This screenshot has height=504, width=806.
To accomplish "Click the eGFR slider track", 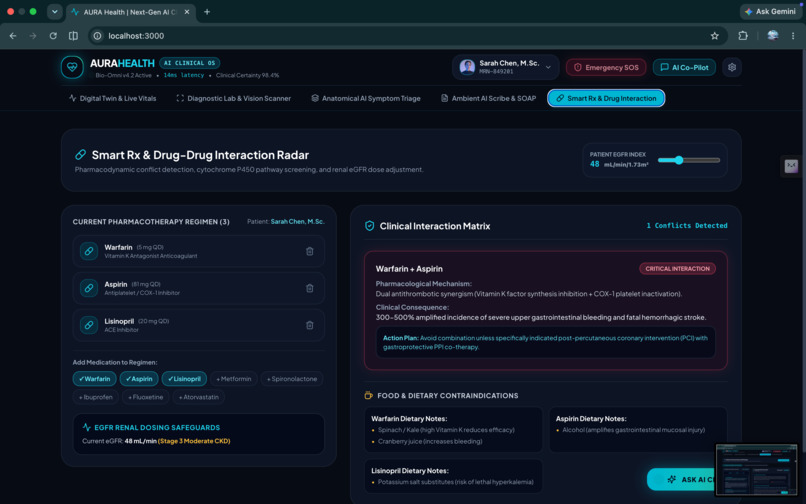I will pos(689,160).
